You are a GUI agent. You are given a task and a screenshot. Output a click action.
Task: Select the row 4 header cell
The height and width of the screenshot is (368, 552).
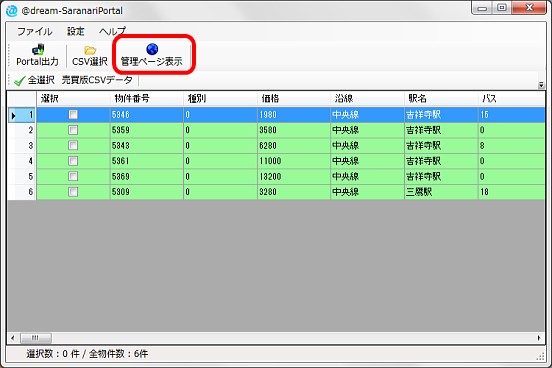click(22, 161)
